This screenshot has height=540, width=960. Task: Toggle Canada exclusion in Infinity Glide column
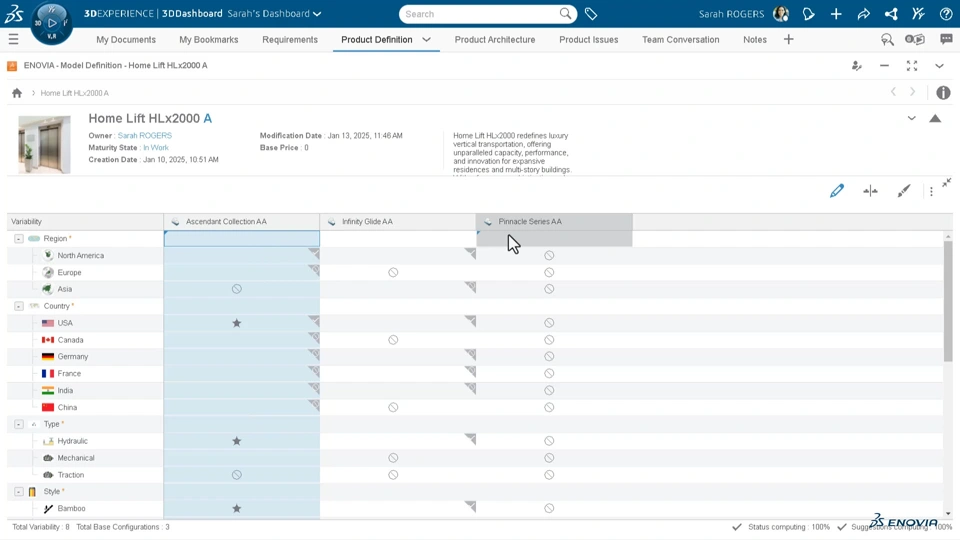pyautogui.click(x=393, y=340)
